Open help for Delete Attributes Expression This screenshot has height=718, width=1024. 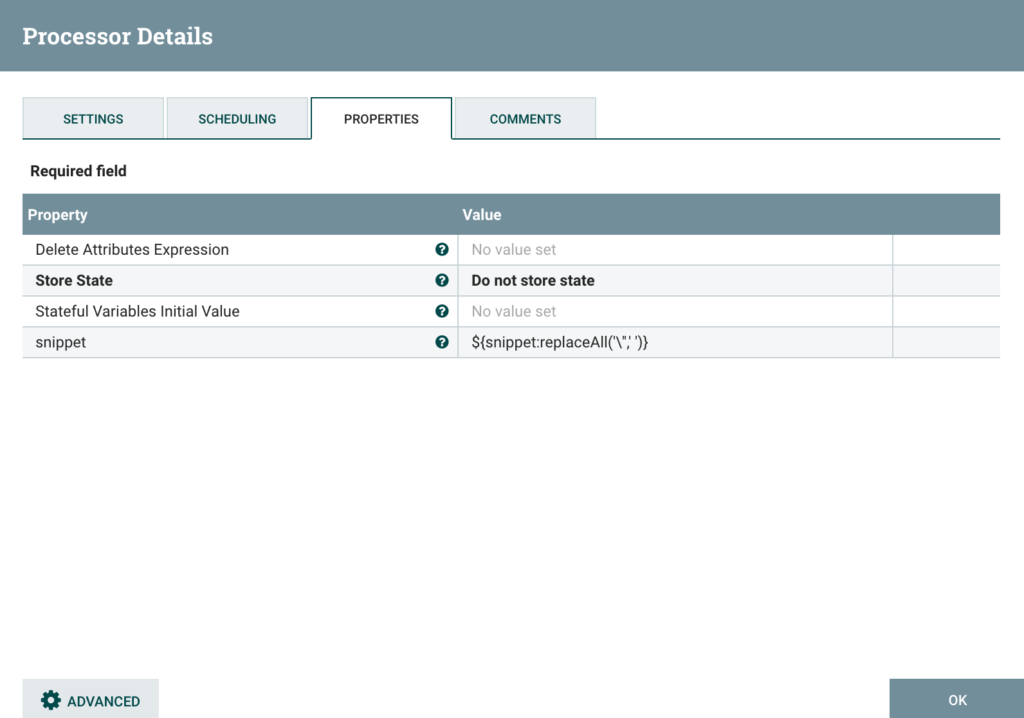click(x=441, y=250)
